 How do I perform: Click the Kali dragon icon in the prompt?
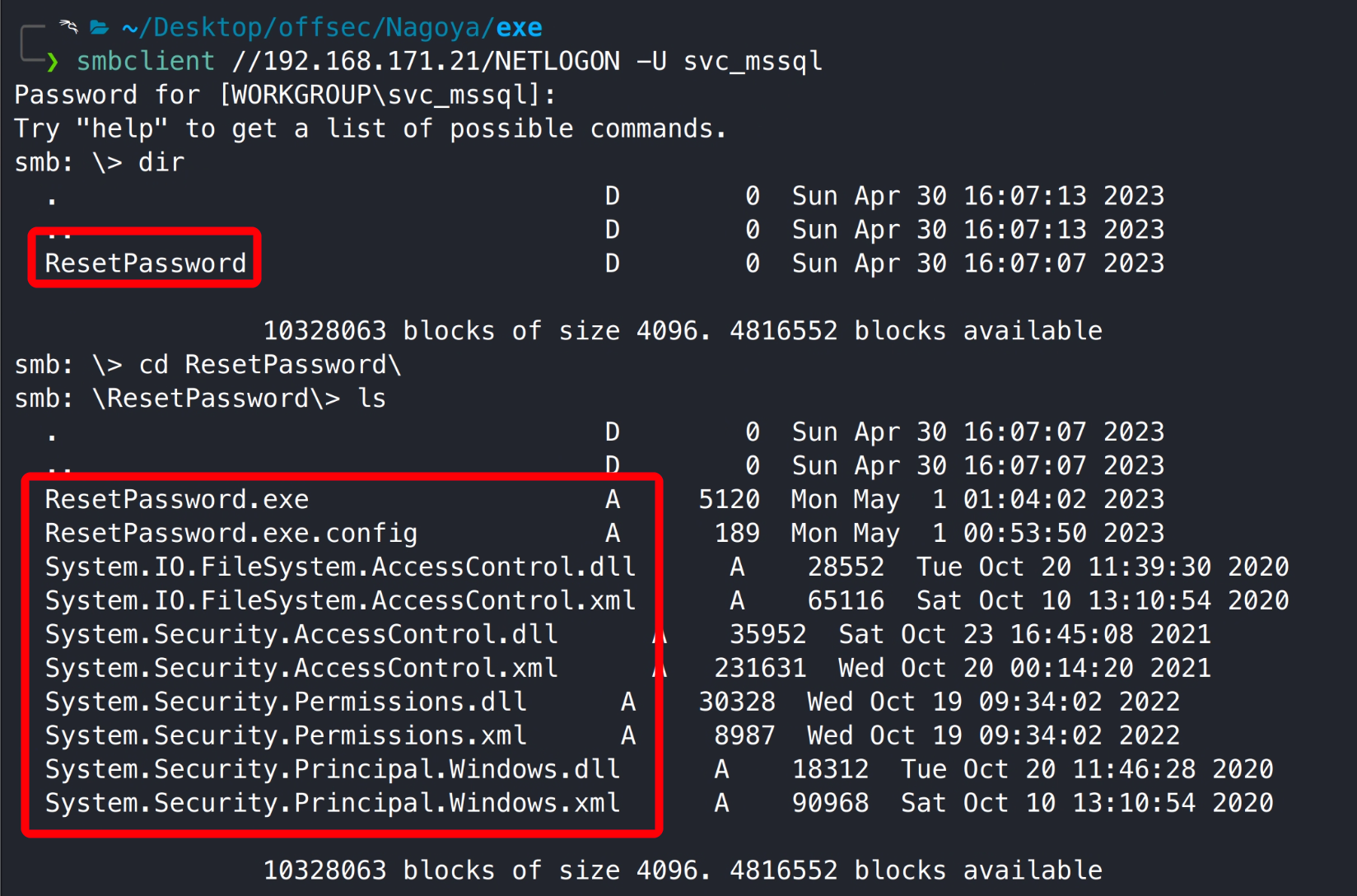tap(69, 27)
